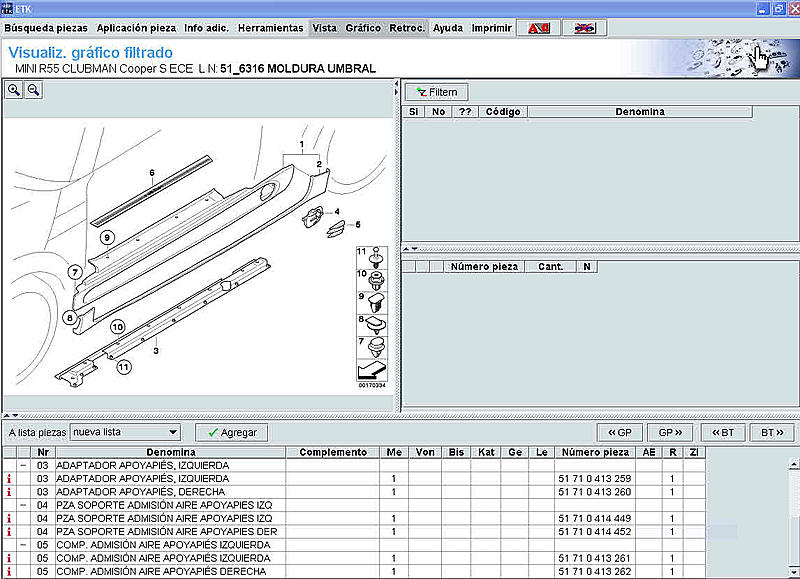The width and height of the screenshot is (800, 579).
Task: Click the arrow icon below diagram legend
Action: point(372,370)
